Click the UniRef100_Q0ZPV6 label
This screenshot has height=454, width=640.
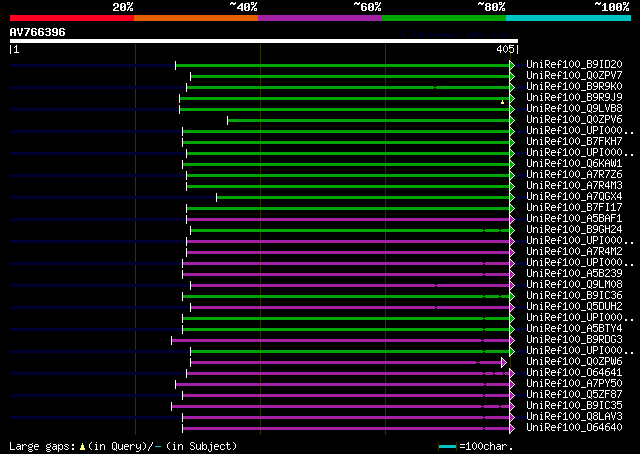click(x=574, y=120)
